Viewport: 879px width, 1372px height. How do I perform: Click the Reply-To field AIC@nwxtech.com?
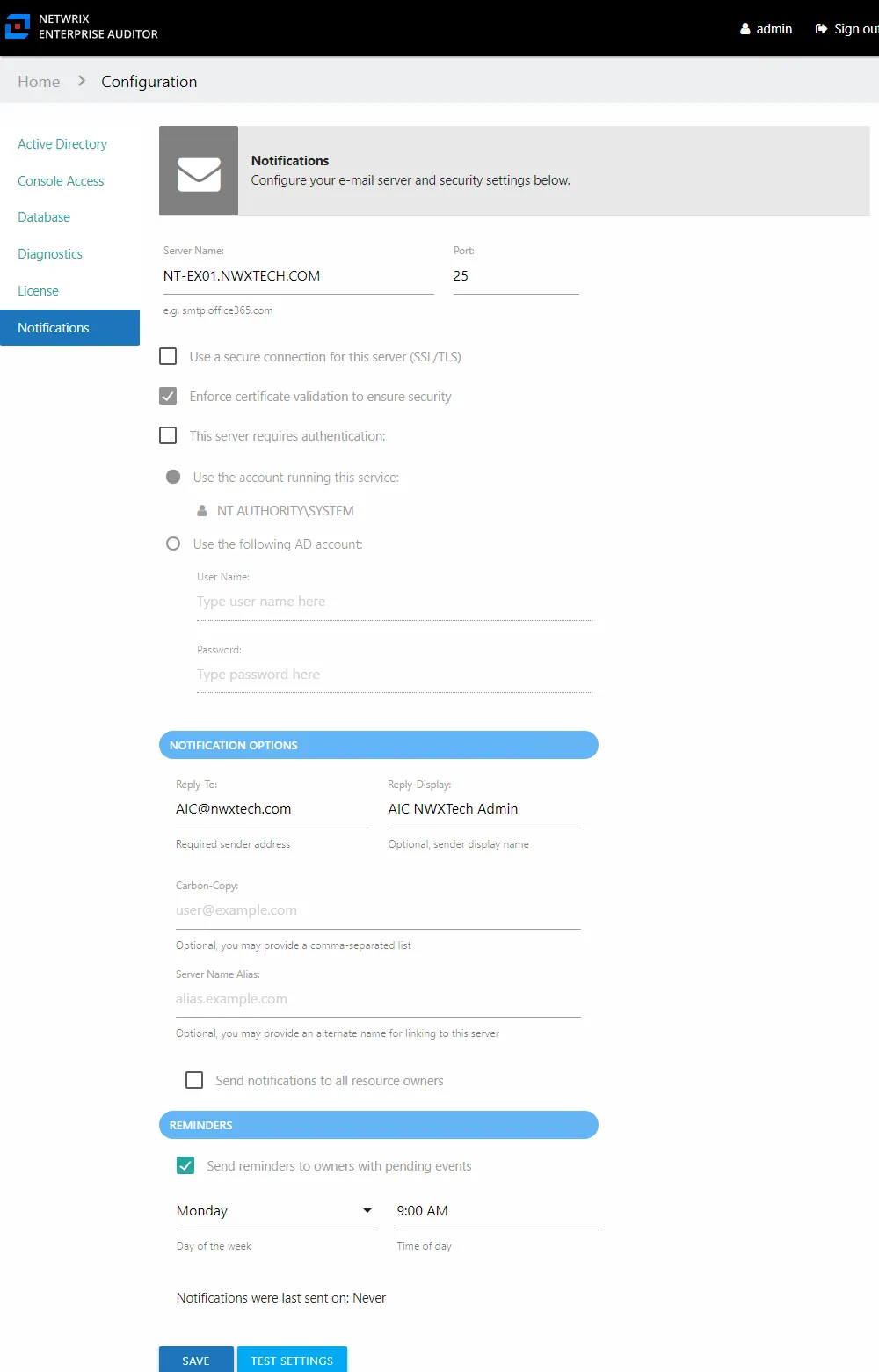pyautogui.click(x=272, y=809)
